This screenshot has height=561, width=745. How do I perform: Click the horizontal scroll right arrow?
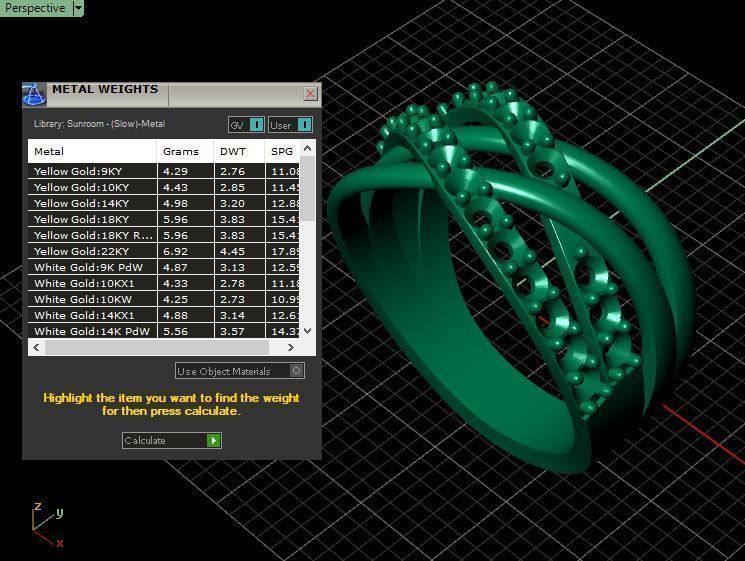(x=291, y=348)
